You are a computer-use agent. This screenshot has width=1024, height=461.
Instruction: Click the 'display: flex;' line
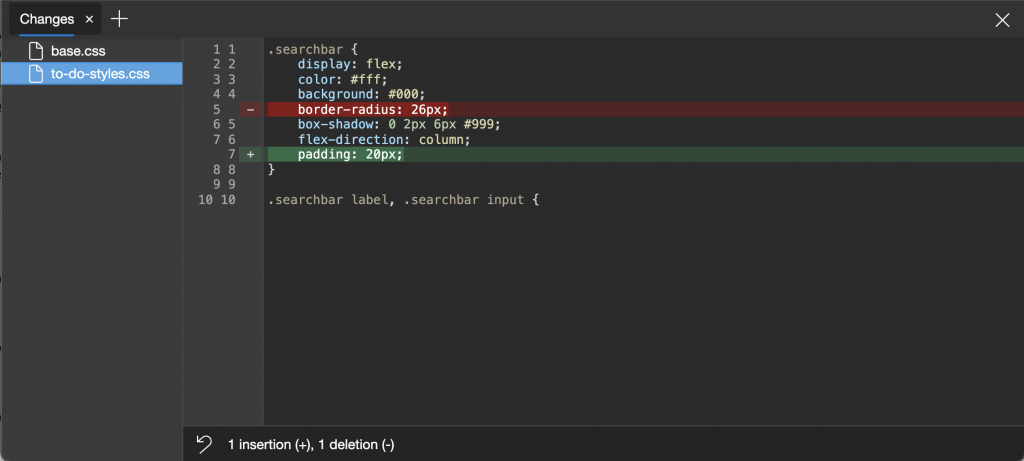click(350, 65)
